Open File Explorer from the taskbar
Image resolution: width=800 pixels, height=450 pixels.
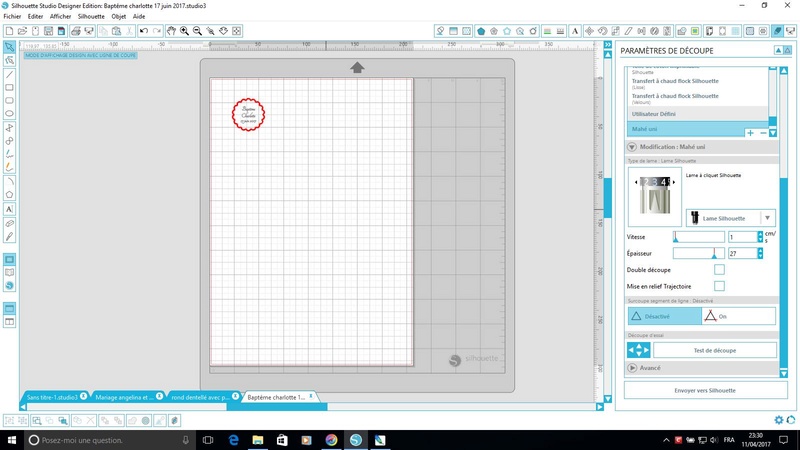click(258, 440)
